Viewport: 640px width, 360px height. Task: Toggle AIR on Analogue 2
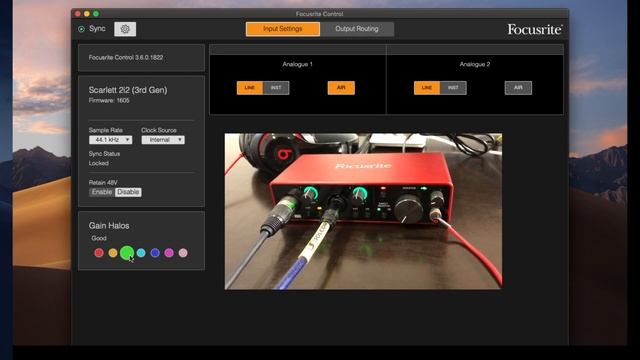pos(518,88)
